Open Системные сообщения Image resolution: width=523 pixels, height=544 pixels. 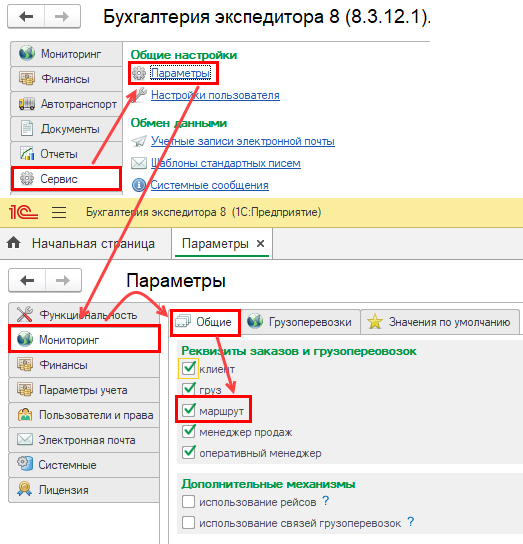coord(209,185)
